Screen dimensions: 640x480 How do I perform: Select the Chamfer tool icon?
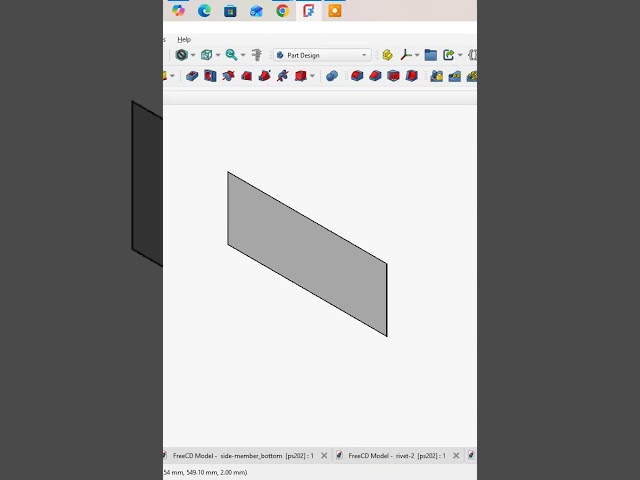pyautogui.click(x=375, y=76)
